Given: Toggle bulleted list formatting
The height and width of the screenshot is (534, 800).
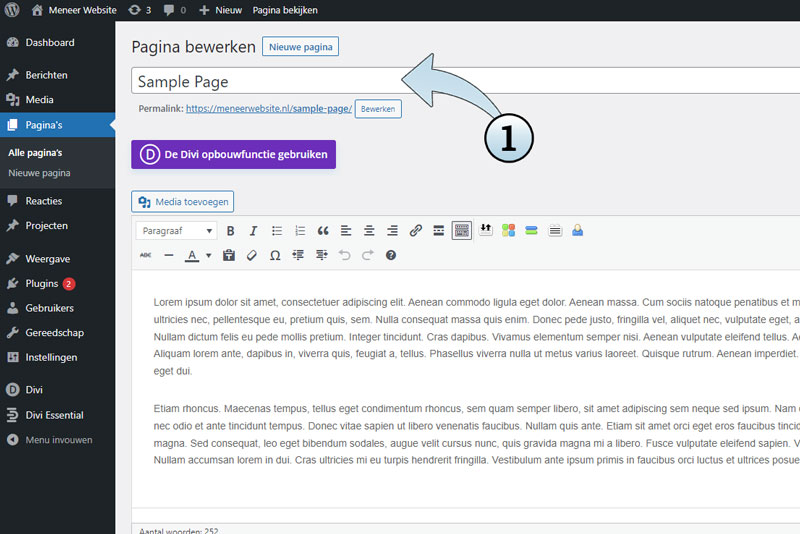Looking at the screenshot, I should (277, 231).
